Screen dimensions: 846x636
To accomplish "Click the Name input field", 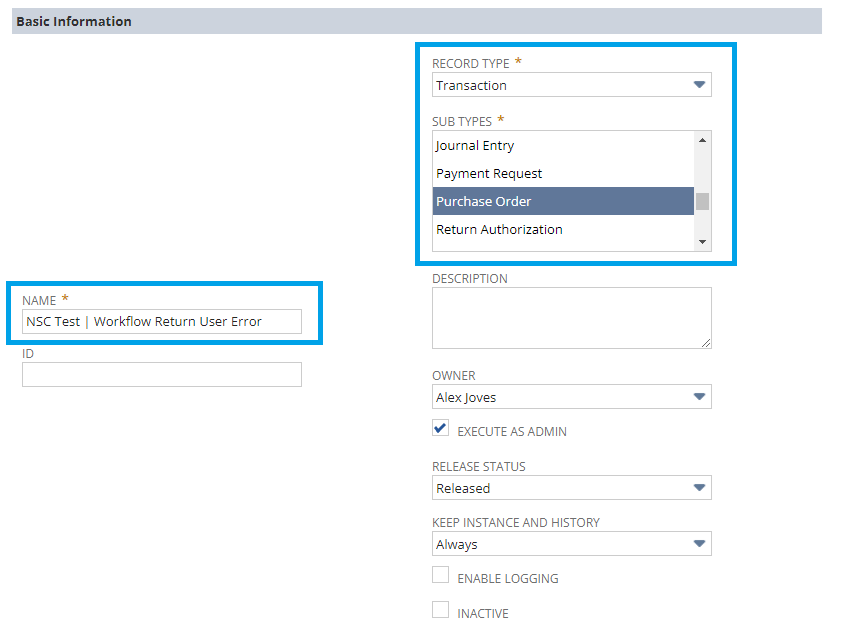I will pyautogui.click(x=162, y=322).
